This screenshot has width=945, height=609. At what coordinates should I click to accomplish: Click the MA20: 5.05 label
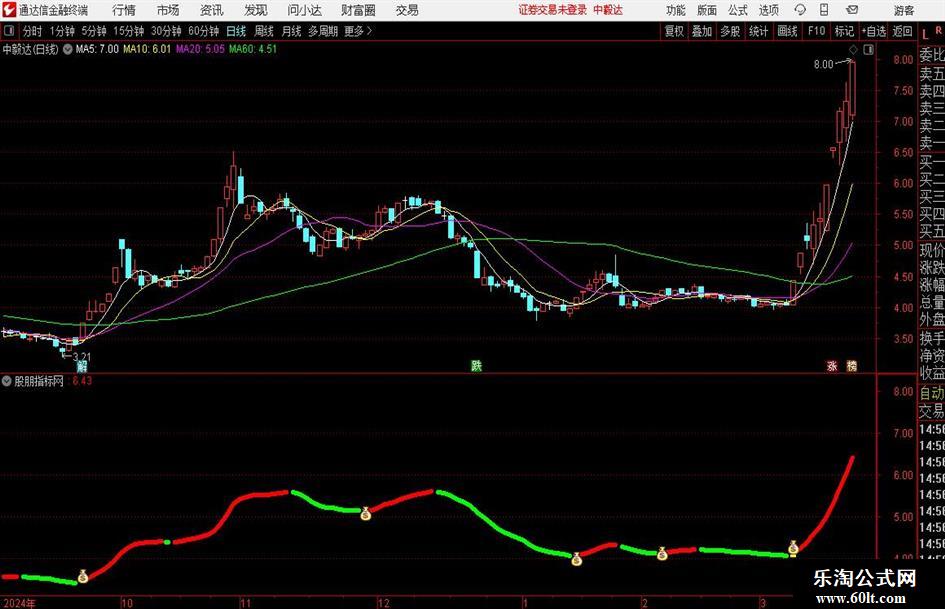(200, 49)
